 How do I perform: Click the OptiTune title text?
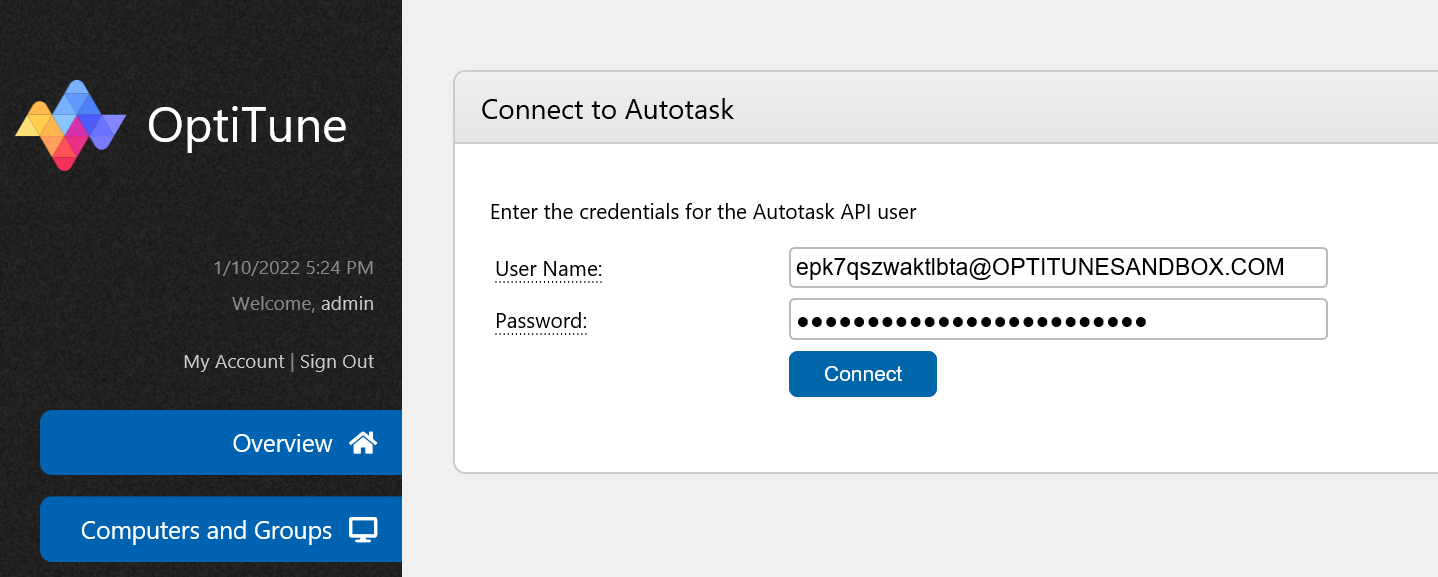pyautogui.click(x=247, y=126)
